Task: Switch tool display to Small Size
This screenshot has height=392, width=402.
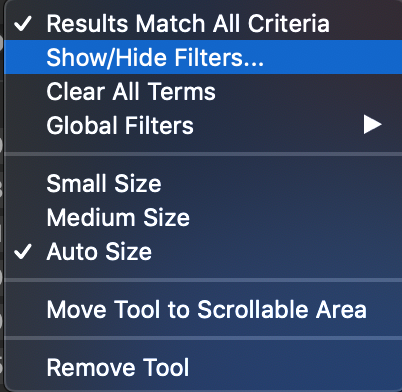Action: 203,183
